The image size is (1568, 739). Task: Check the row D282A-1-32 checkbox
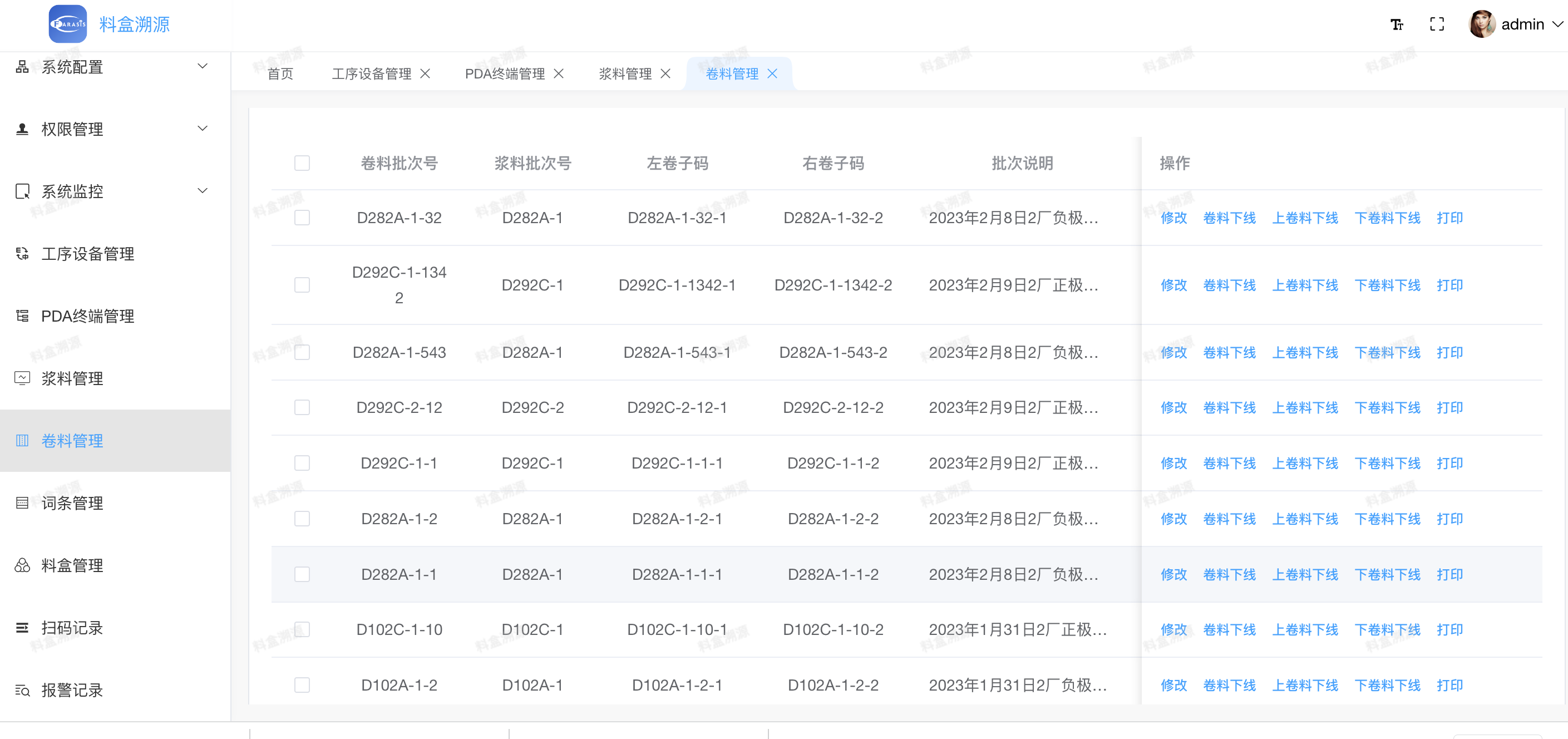pyautogui.click(x=302, y=218)
